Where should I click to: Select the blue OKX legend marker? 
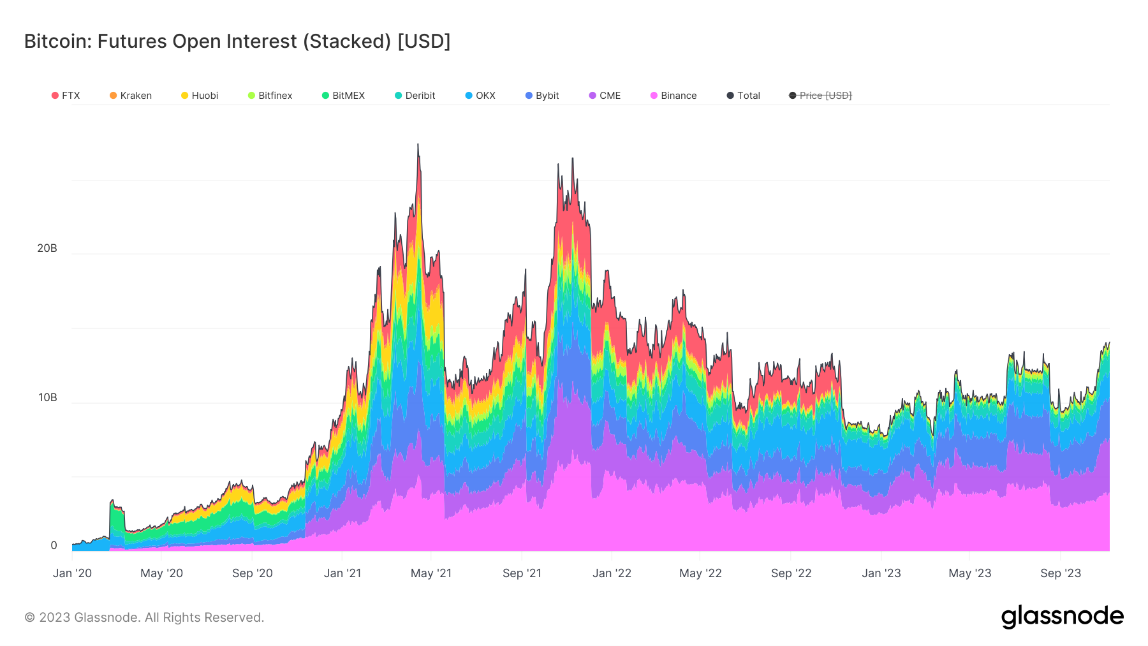[x=468, y=95]
